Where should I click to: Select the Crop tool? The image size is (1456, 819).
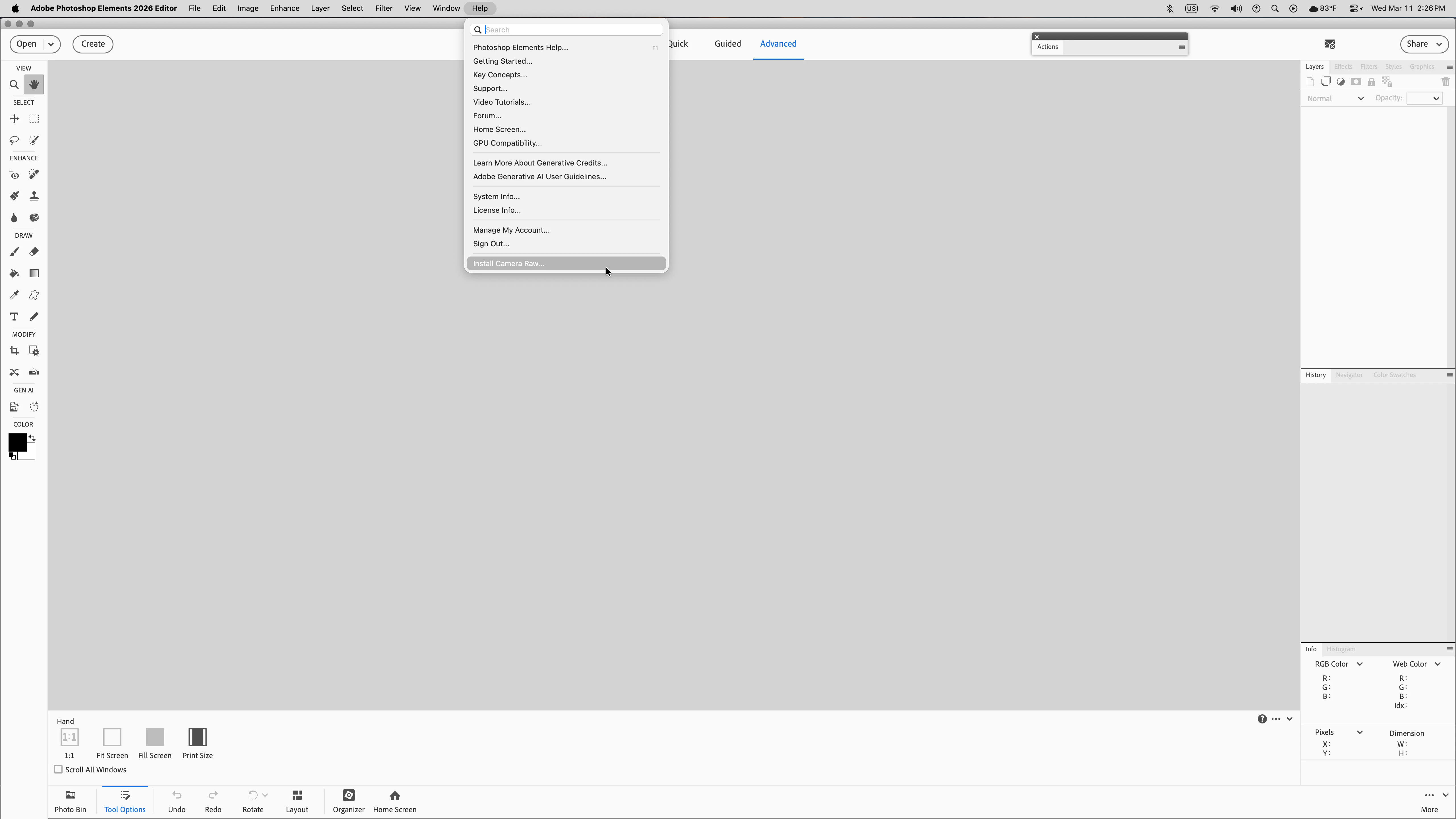pyautogui.click(x=14, y=351)
